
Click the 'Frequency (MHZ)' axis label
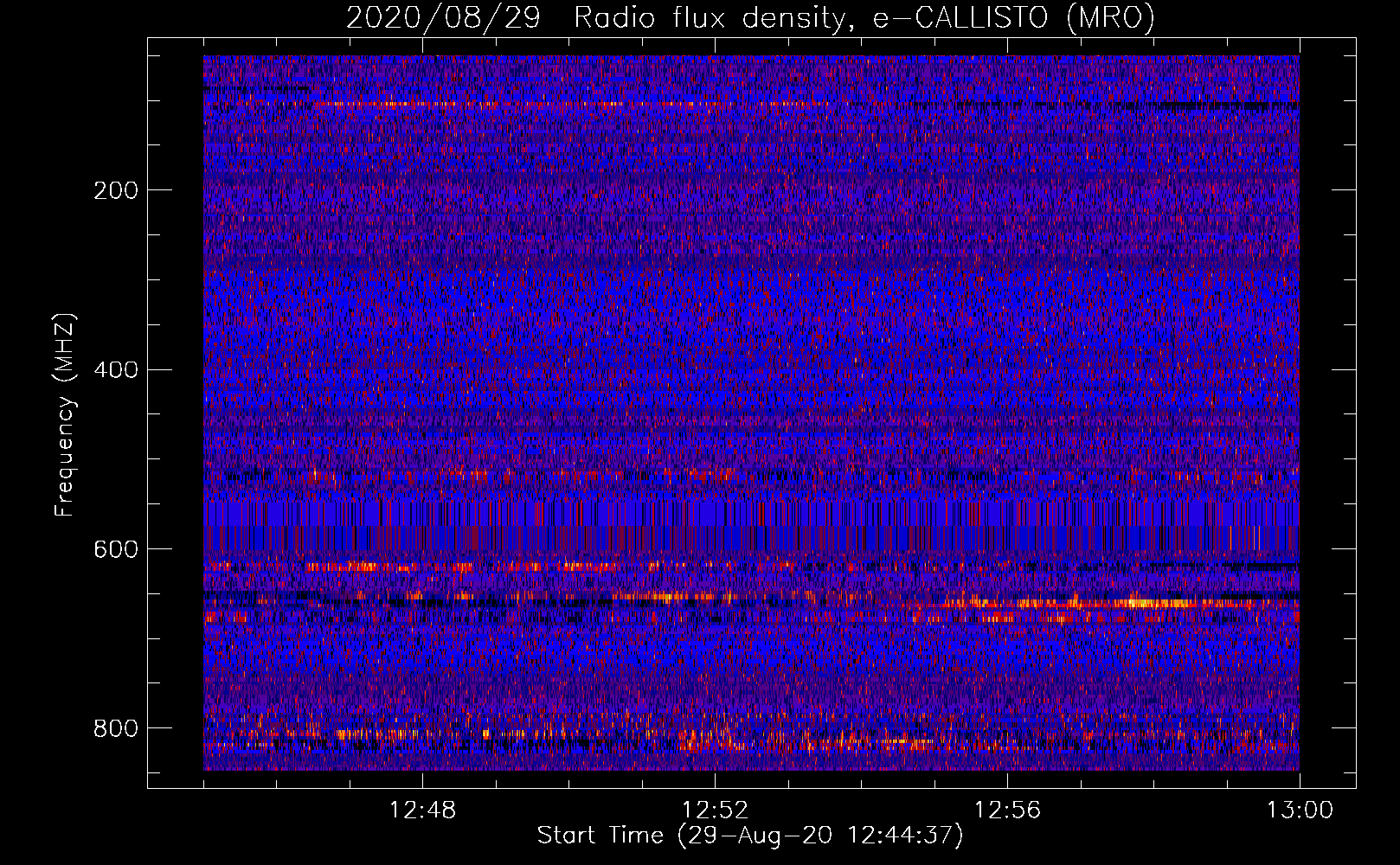pyautogui.click(x=64, y=414)
